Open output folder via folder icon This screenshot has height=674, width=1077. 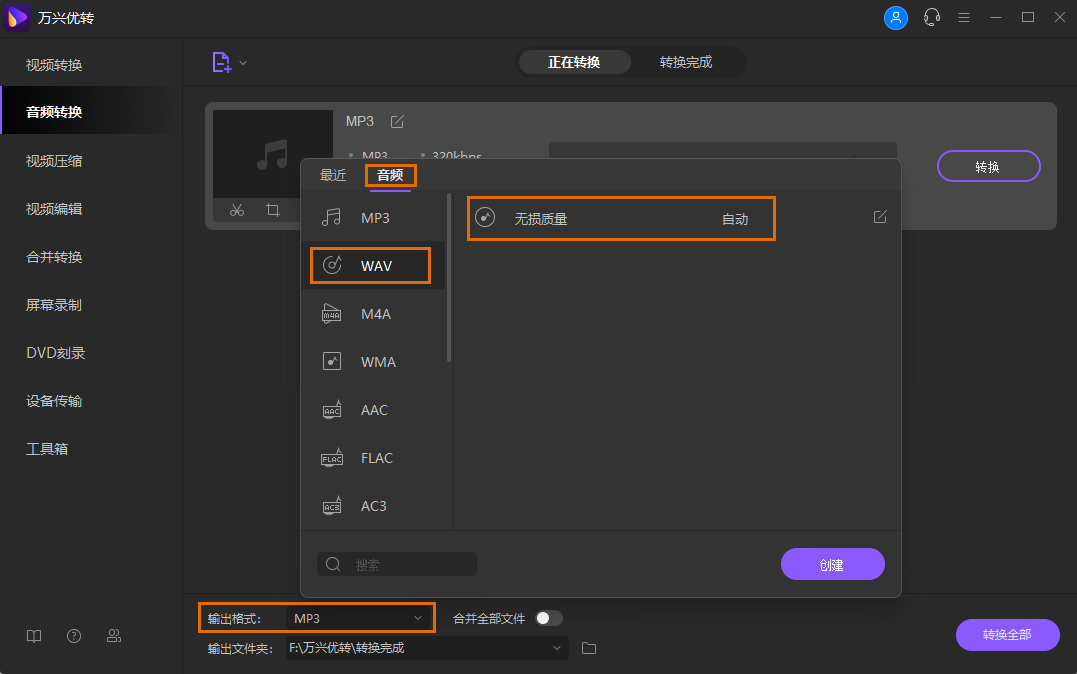[x=589, y=648]
